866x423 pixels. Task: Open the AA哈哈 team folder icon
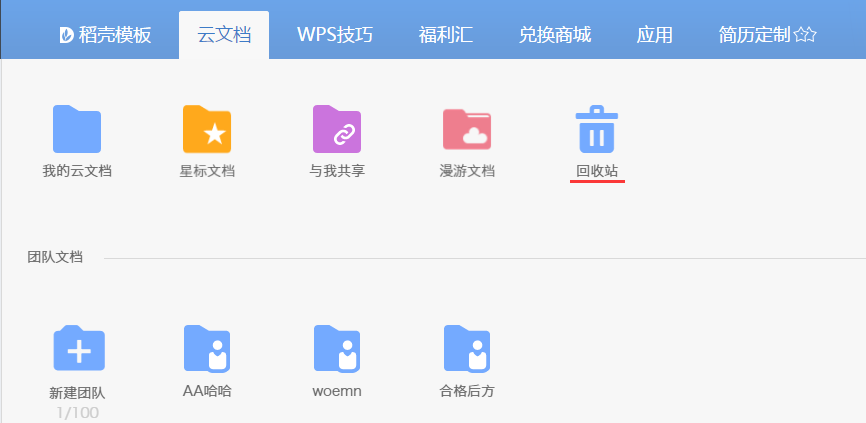coord(207,348)
